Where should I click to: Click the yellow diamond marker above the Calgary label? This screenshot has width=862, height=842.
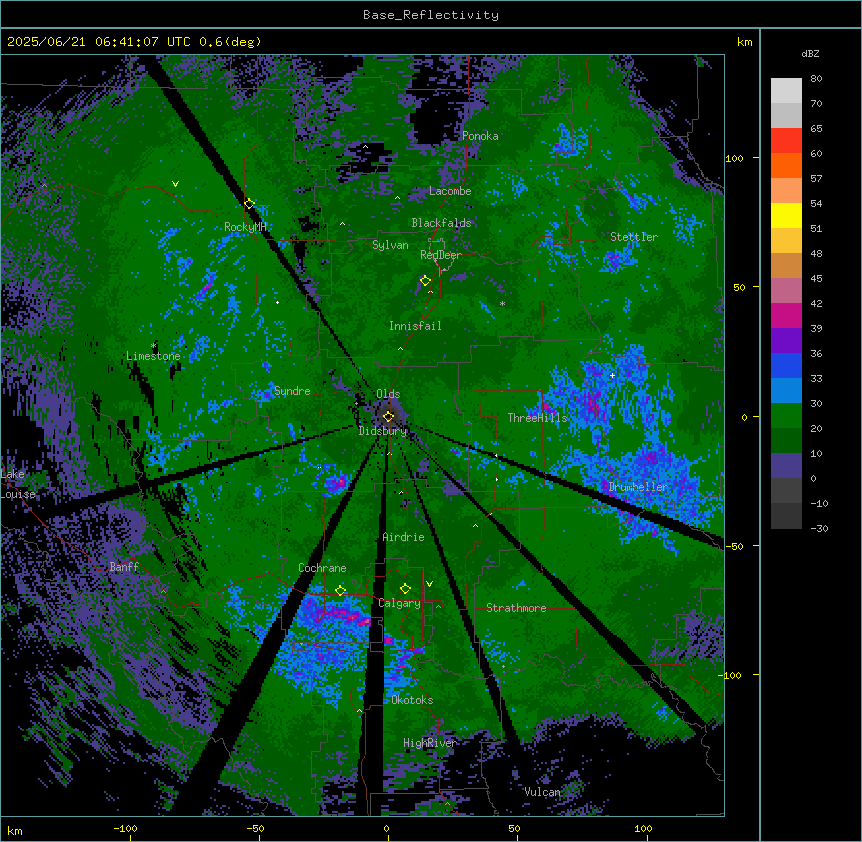pyautogui.click(x=405, y=589)
